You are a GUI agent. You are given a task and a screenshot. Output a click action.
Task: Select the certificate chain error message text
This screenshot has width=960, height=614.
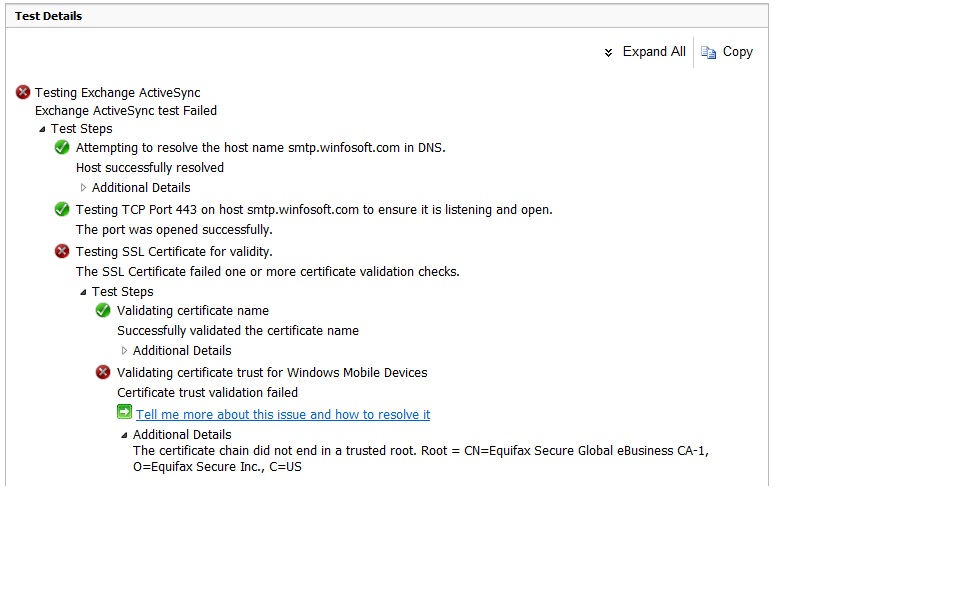tap(421, 459)
